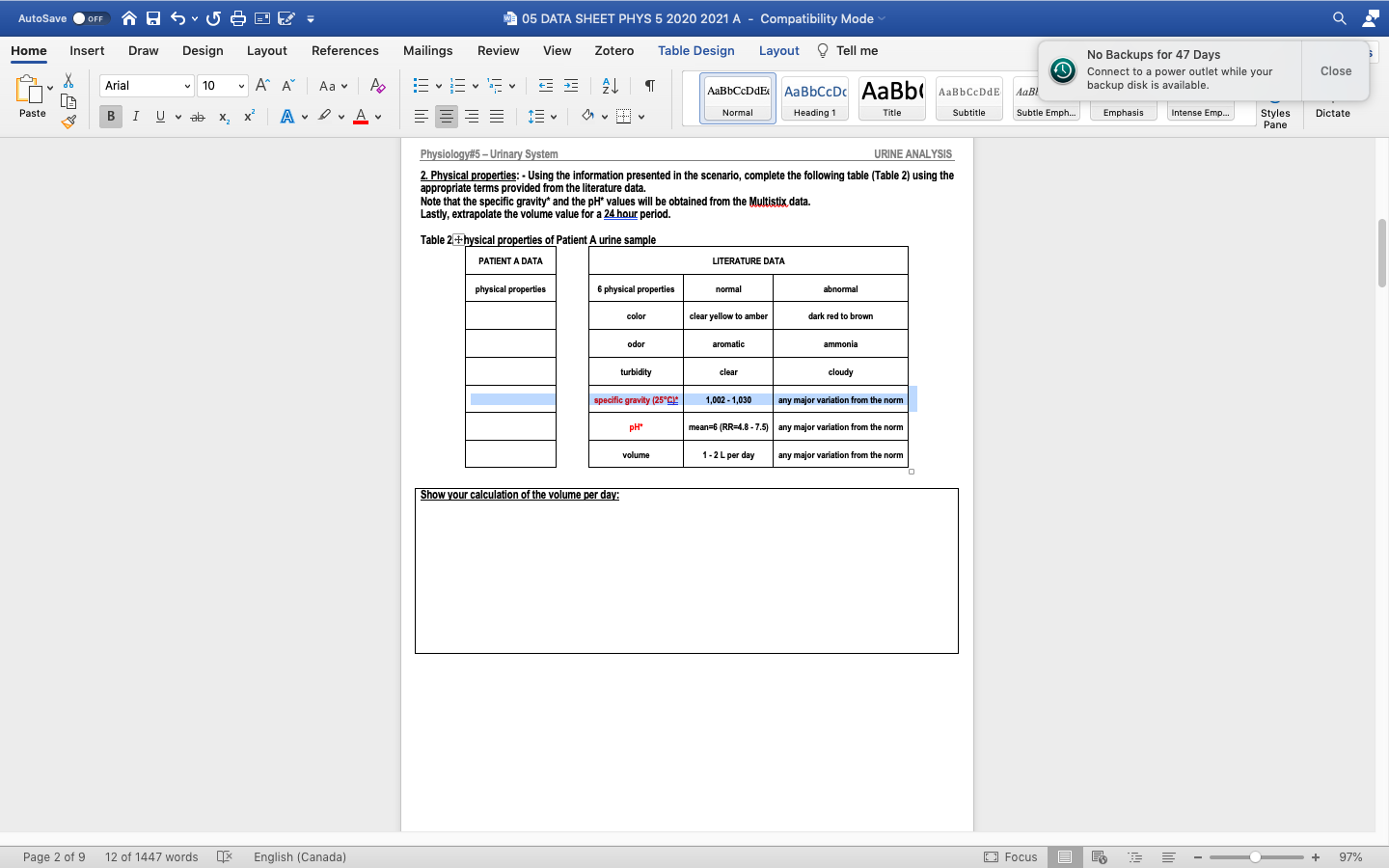Toggle superscript formatting

(249, 117)
